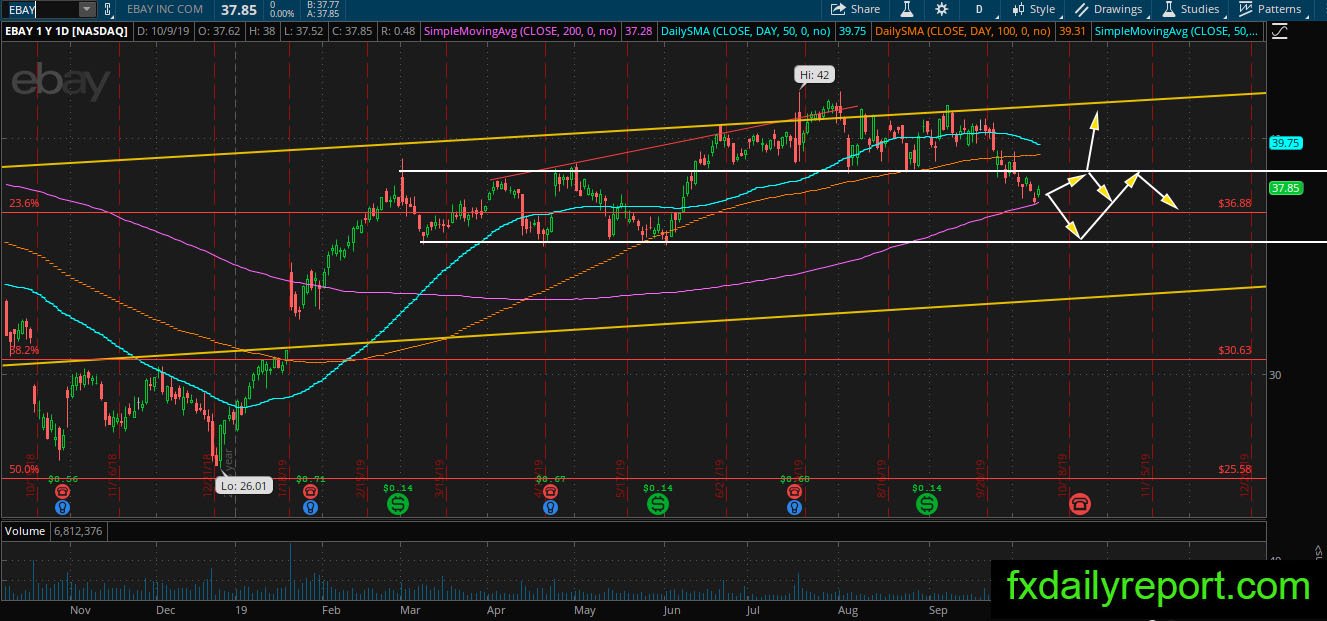Click the green dividend icon near March
The width and height of the screenshot is (1327, 621).
tap(398, 504)
